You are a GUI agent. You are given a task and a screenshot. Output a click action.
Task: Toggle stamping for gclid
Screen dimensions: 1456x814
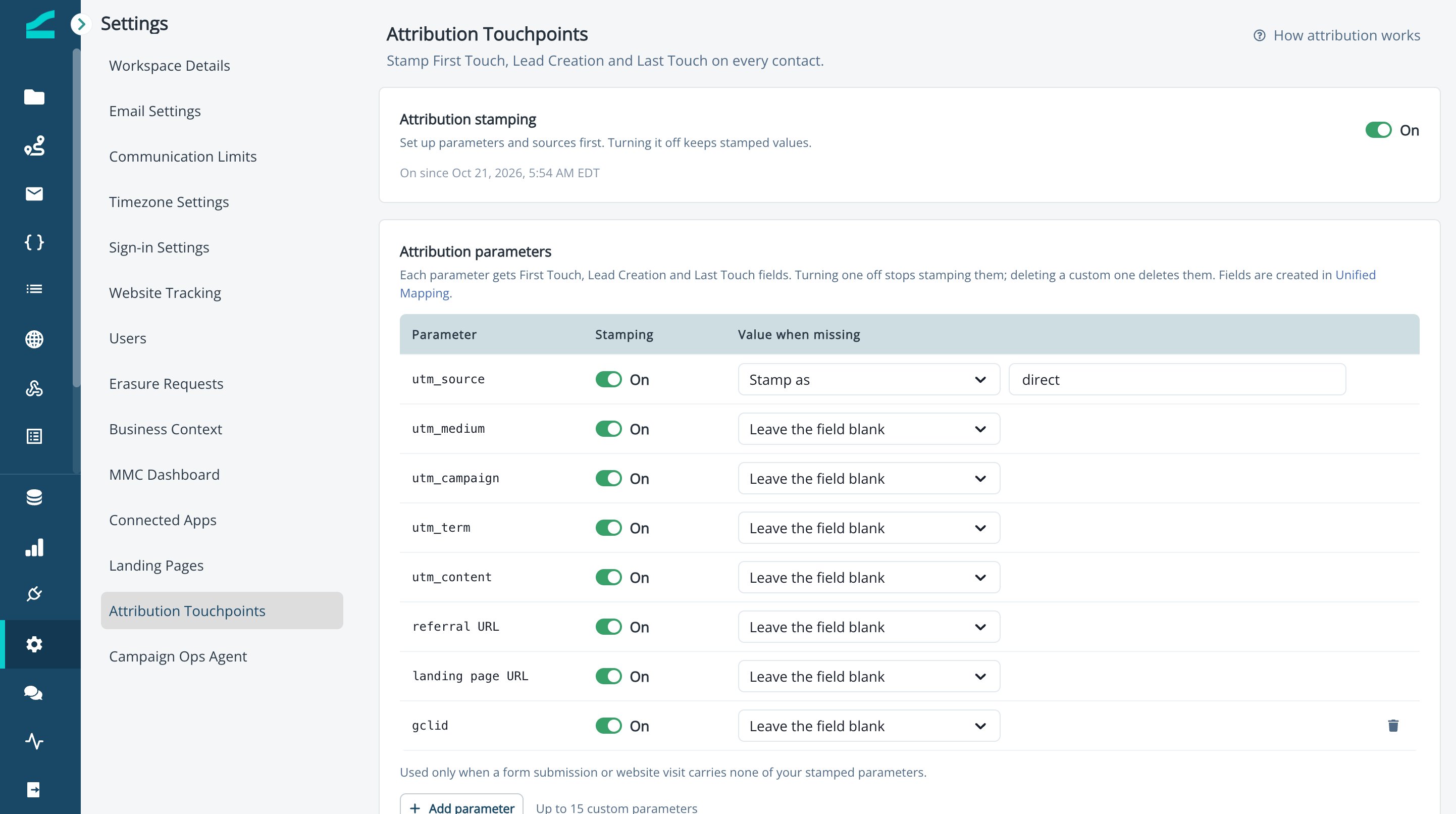pyautogui.click(x=609, y=726)
